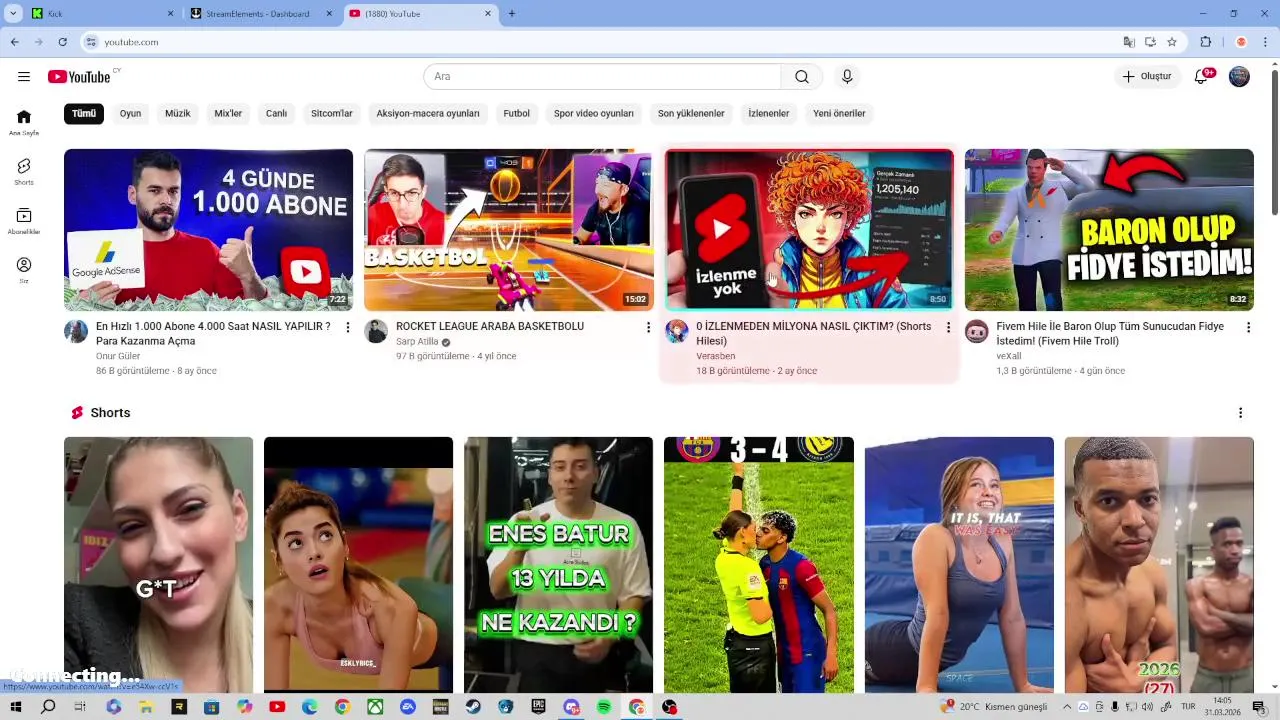
Task: Start voice search with the microphone
Action: [847, 77]
